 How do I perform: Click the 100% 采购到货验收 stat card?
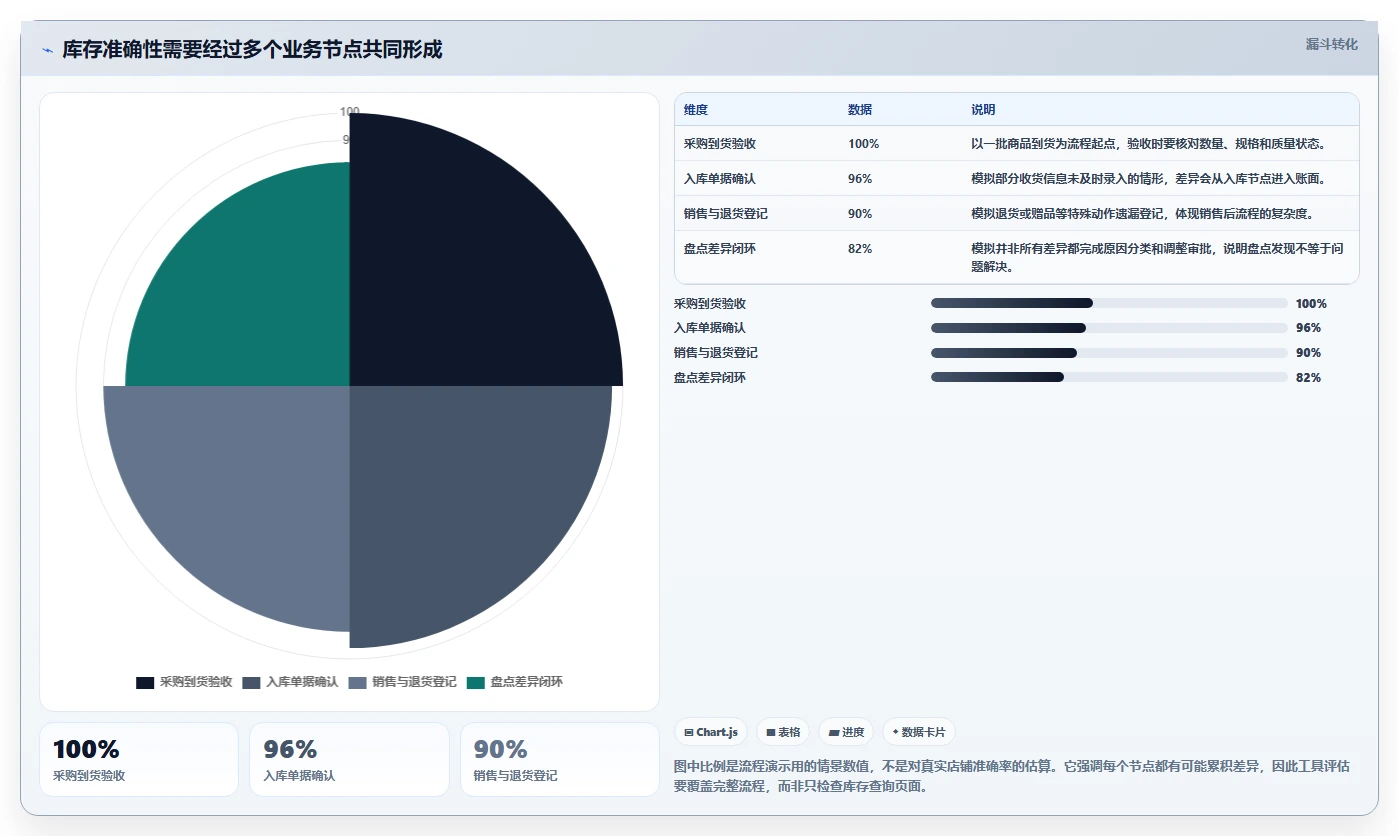[139, 760]
